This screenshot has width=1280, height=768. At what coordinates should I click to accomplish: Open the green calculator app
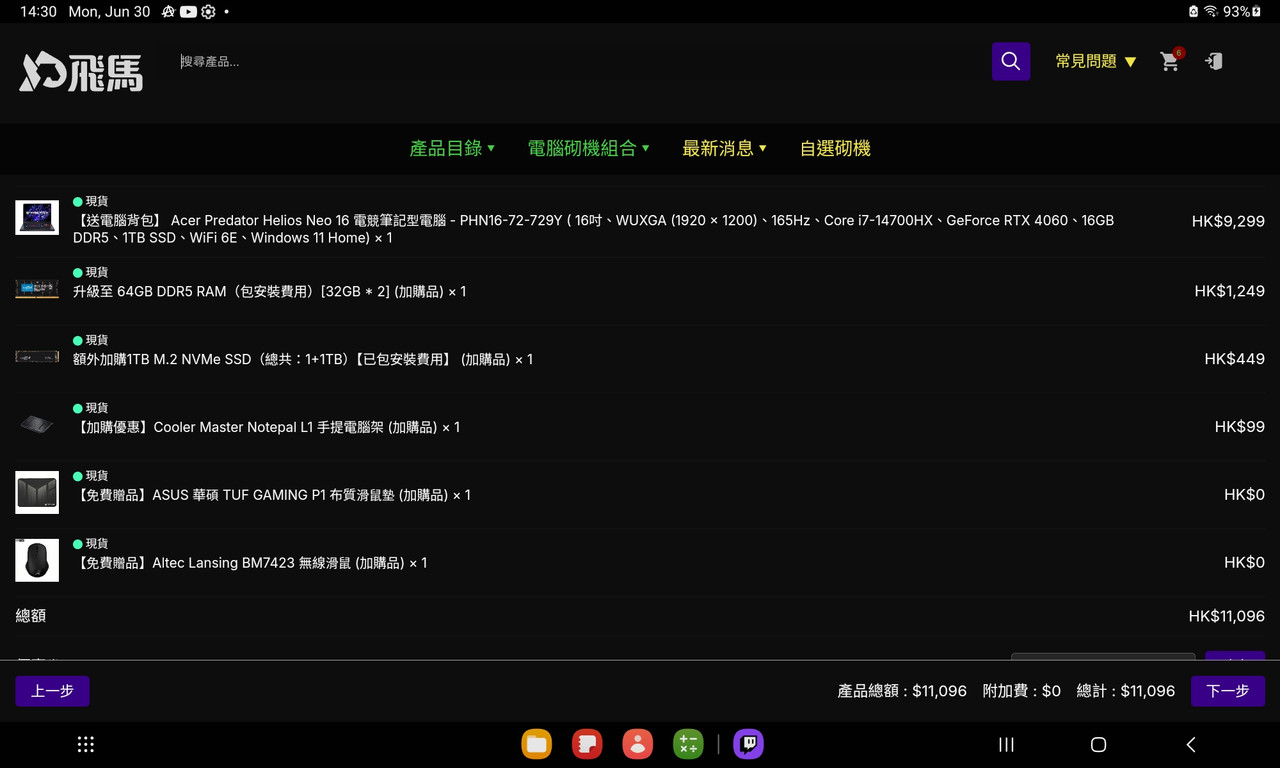pos(688,744)
